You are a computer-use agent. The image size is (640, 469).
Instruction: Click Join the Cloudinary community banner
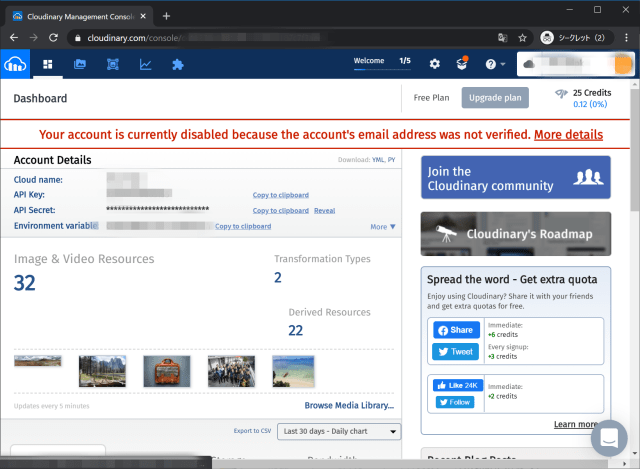coord(516,178)
